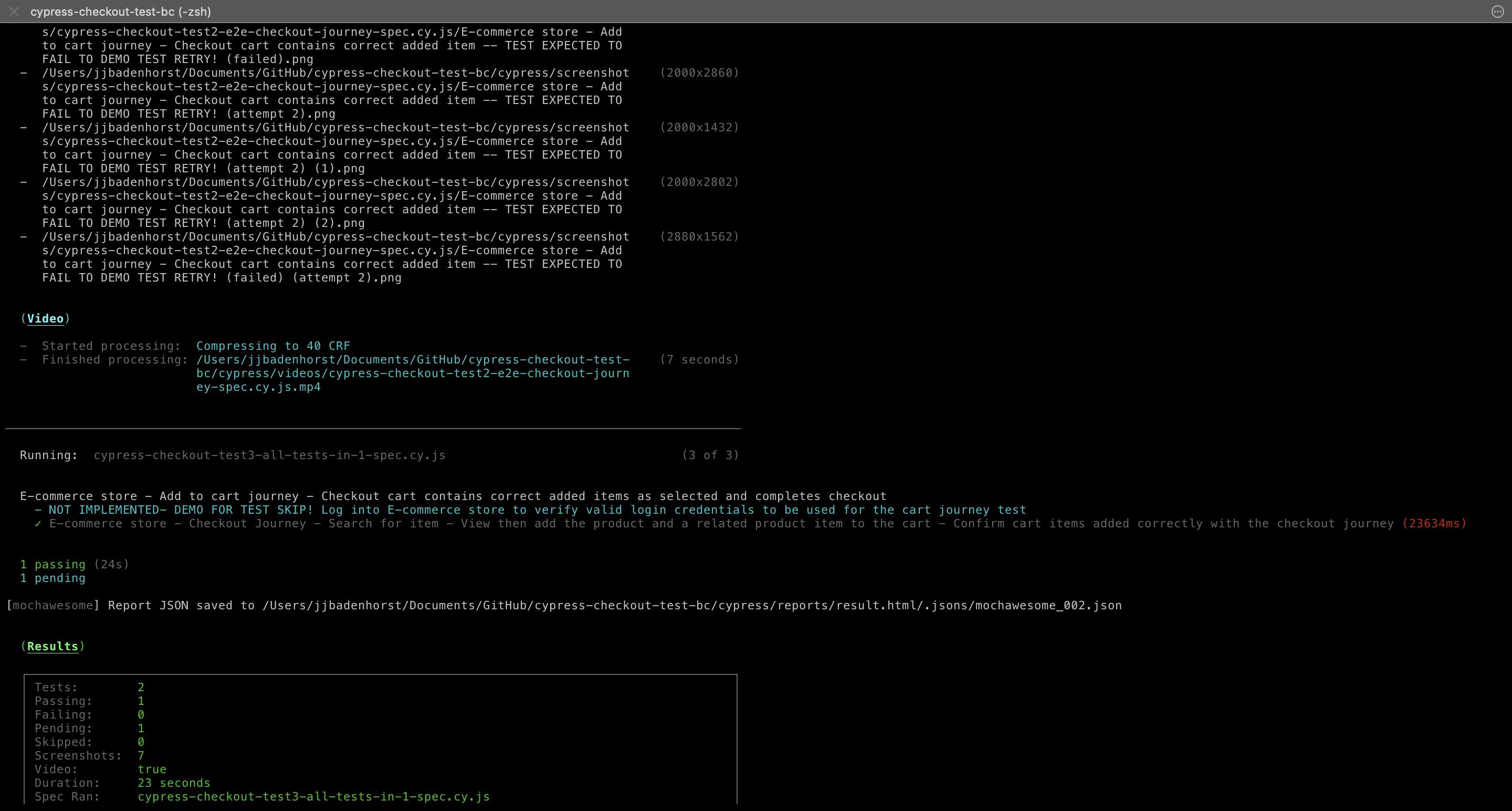Click the 'Spec Ran' file name value
Viewport: 1512px width, 811px height.
313,796
